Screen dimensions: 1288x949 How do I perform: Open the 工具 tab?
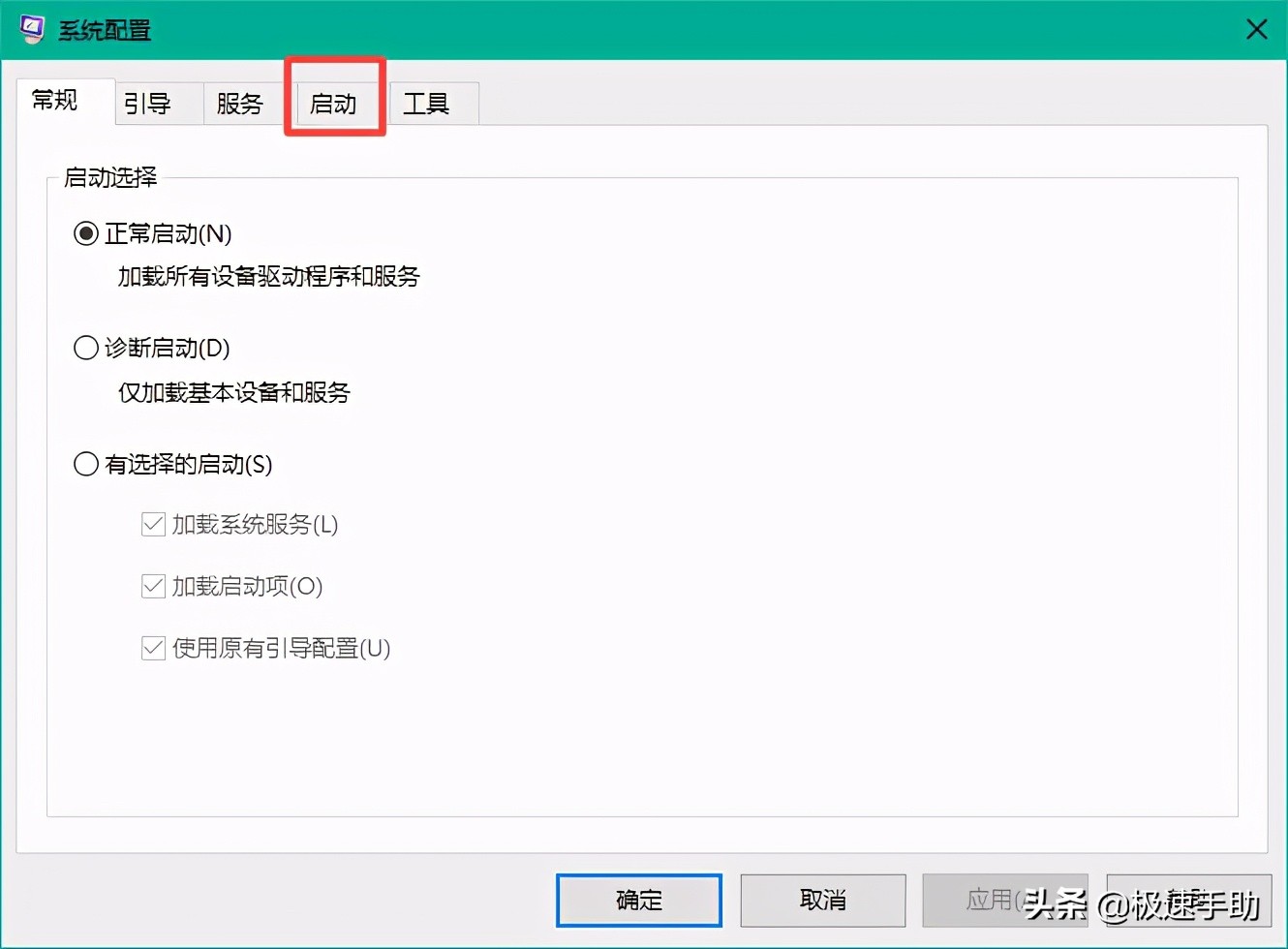(427, 104)
